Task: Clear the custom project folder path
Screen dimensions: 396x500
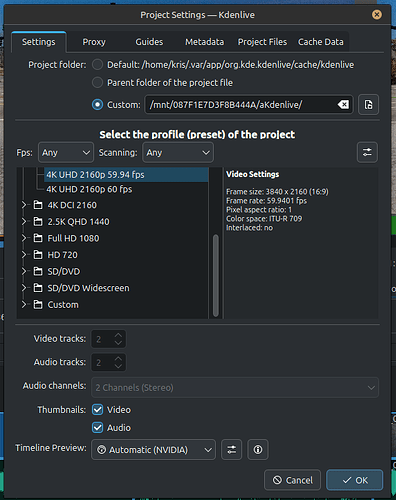Action: coord(343,105)
